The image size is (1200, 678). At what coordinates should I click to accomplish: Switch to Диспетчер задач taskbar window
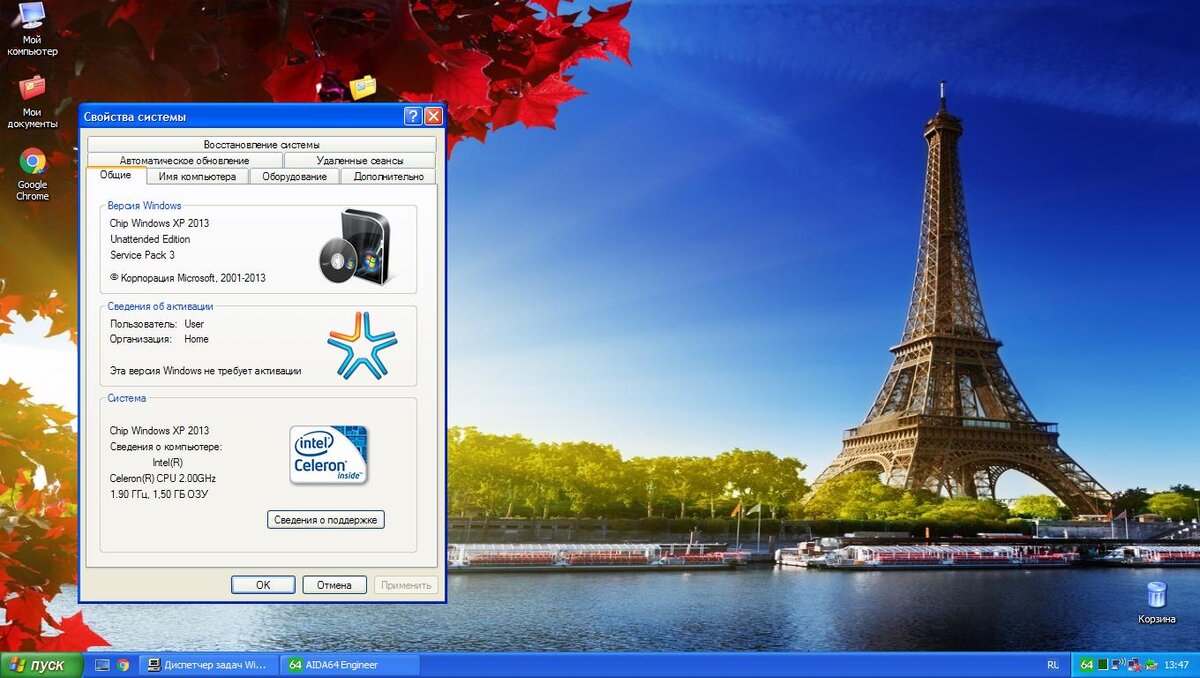pos(208,664)
